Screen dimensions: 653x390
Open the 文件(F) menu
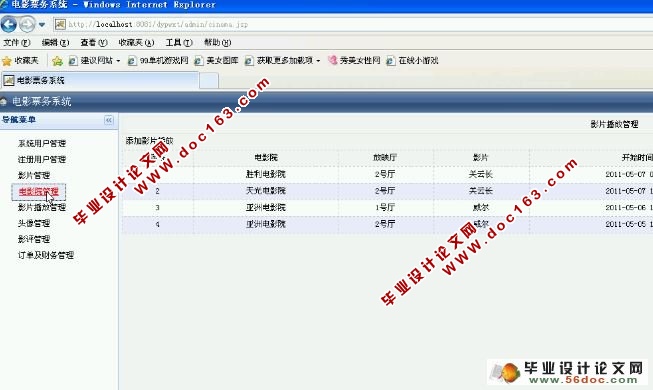[x=17, y=42]
